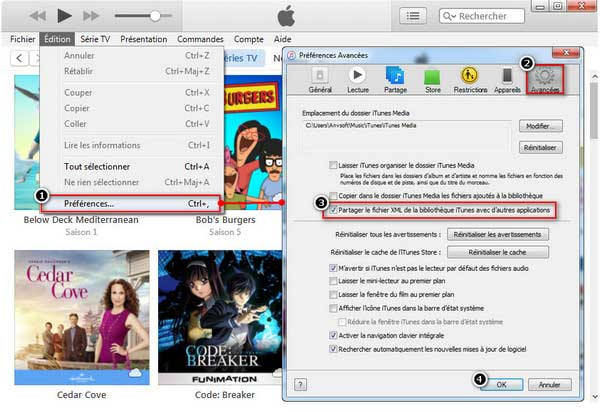Open the Avancées gear tab icon
Screen dimensions: 600x412
coord(545,80)
